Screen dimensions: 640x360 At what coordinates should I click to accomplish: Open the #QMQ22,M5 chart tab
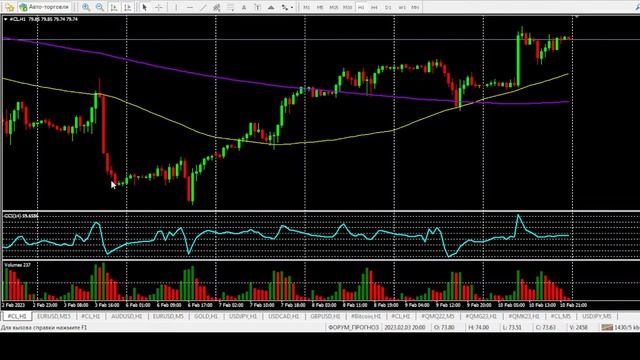(438, 316)
